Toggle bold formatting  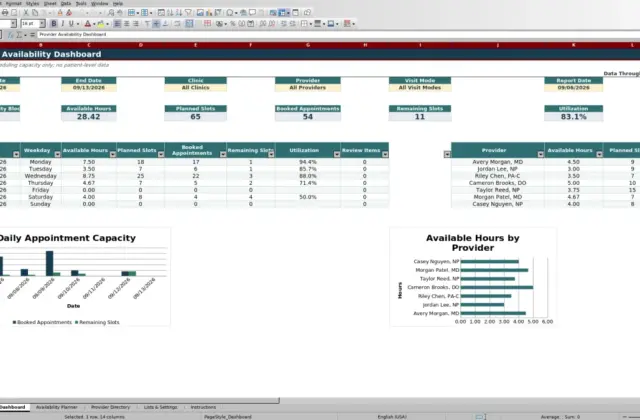click(x=53, y=24)
